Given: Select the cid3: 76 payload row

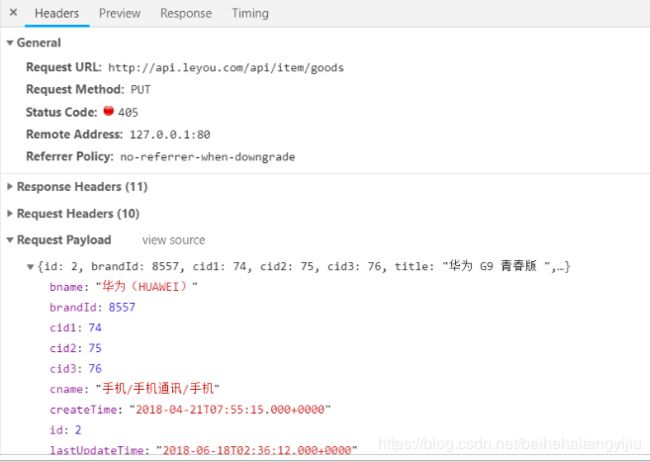Looking at the screenshot, I should [75, 368].
